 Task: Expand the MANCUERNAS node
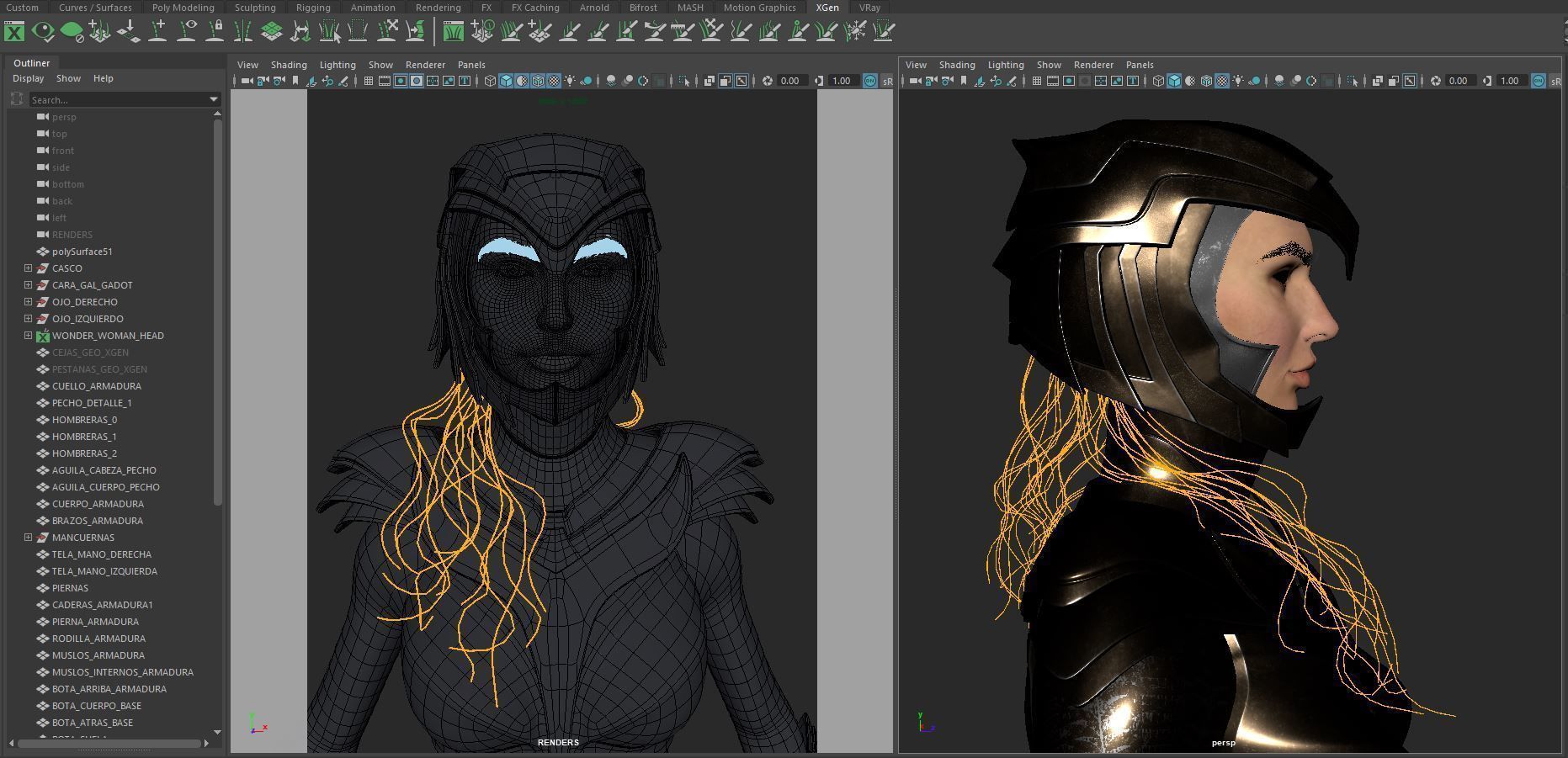point(28,538)
